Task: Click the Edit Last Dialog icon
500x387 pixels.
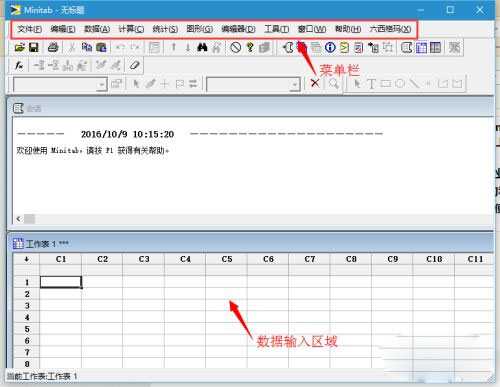Action: [x=154, y=47]
